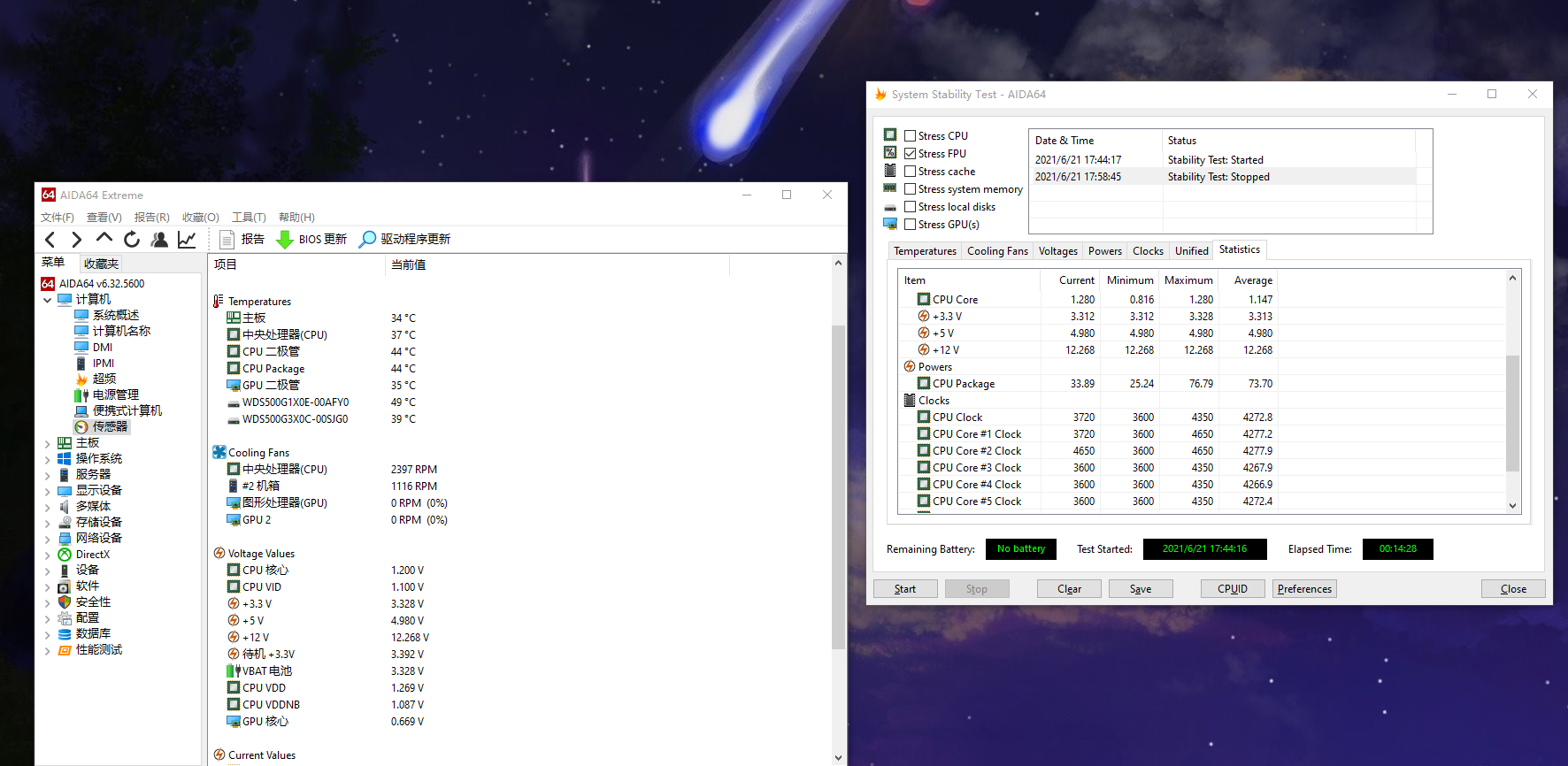Viewport: 1568px width, 766px height.
Task: Click the 性能测试 benchmark icon
Action: pos(65,650)
